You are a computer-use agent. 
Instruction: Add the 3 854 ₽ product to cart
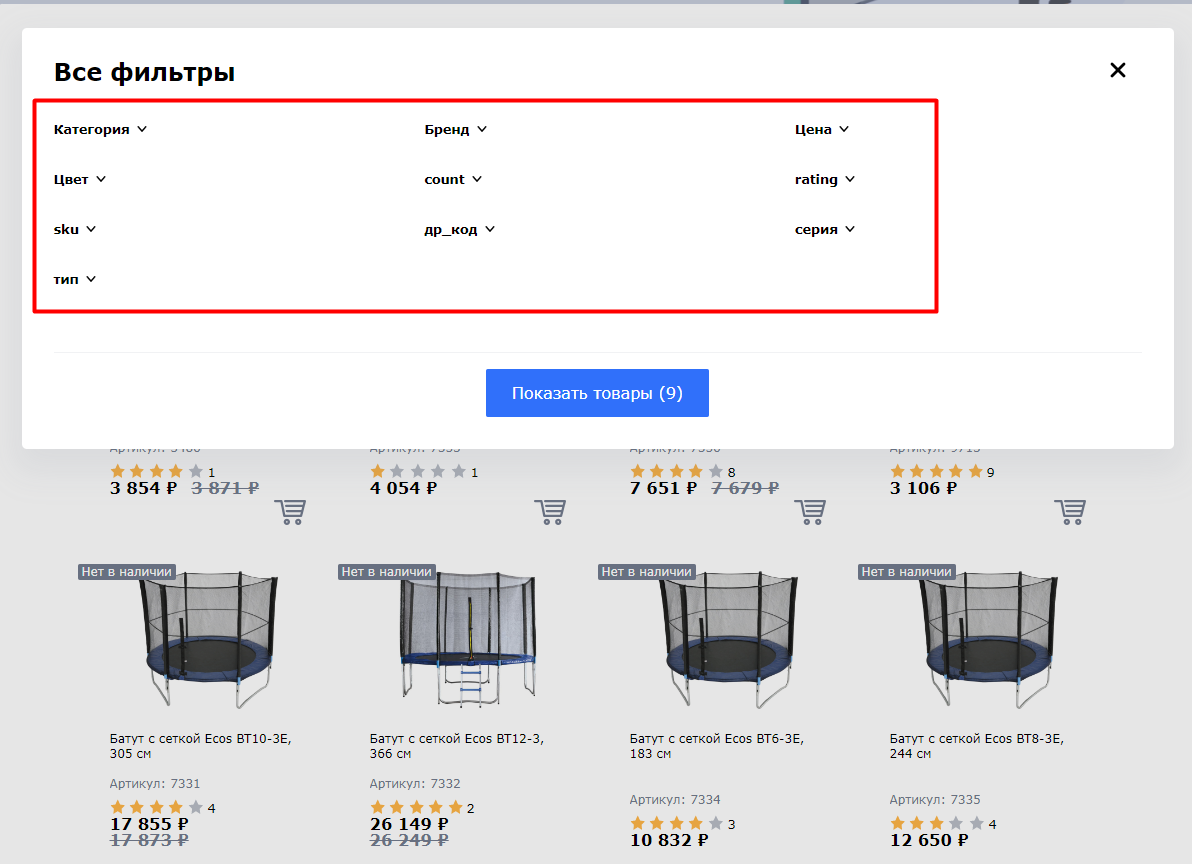[289, 512]
